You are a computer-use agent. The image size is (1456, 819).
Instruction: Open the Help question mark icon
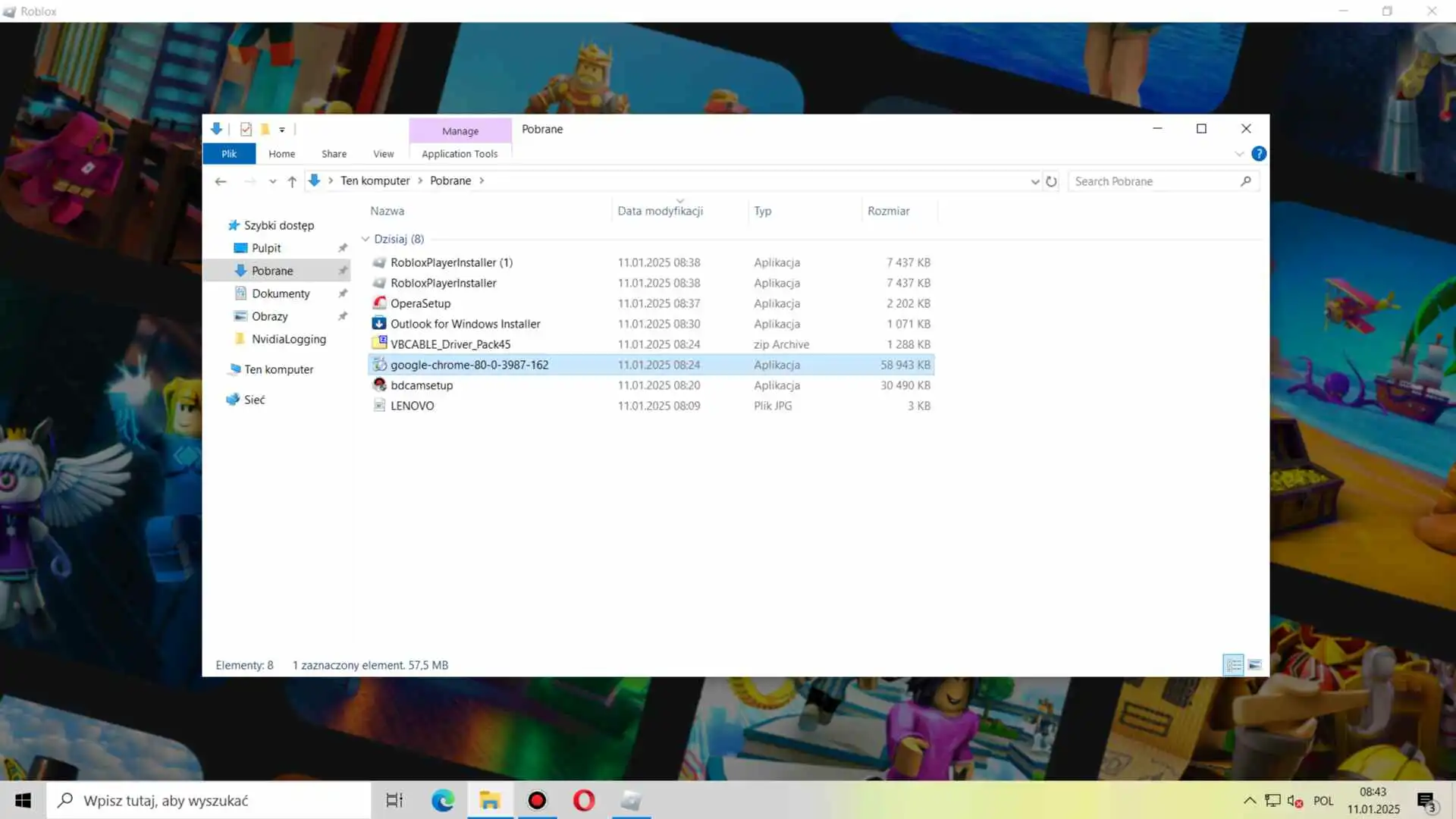(1259, 154)
